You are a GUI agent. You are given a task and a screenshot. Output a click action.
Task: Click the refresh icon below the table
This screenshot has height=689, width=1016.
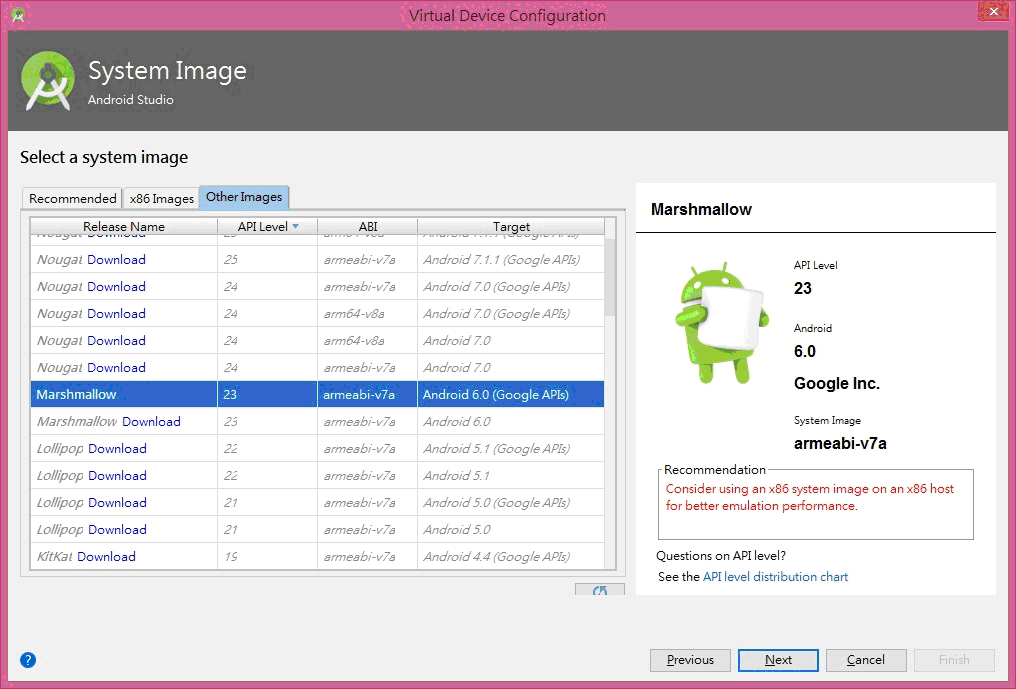click(600, 590)
